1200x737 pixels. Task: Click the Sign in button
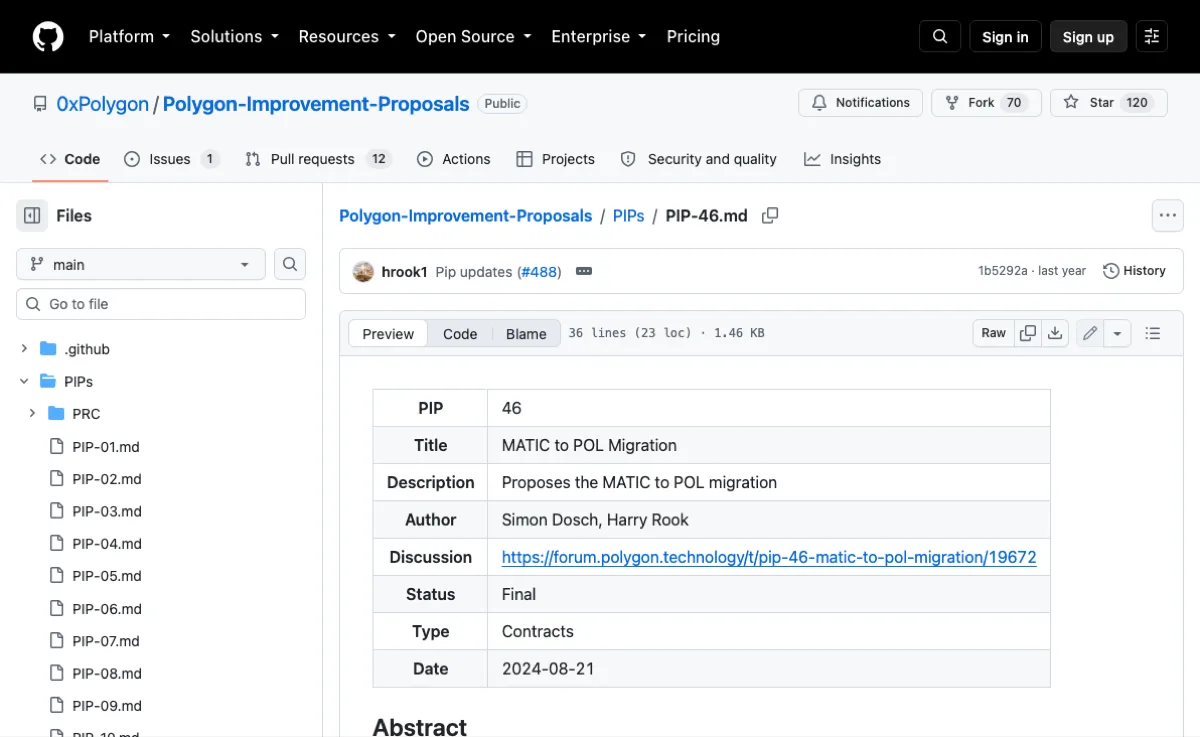click(1005, 37)
